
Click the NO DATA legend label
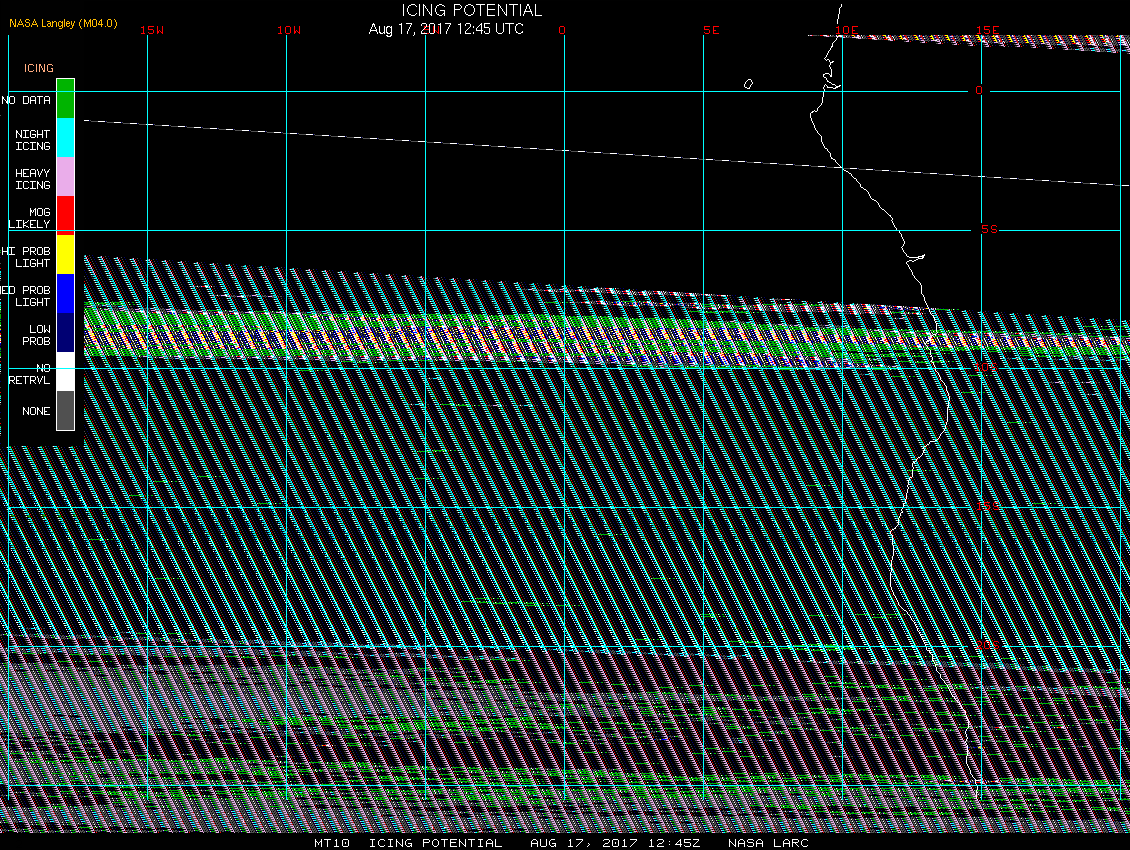coord(26,100)
